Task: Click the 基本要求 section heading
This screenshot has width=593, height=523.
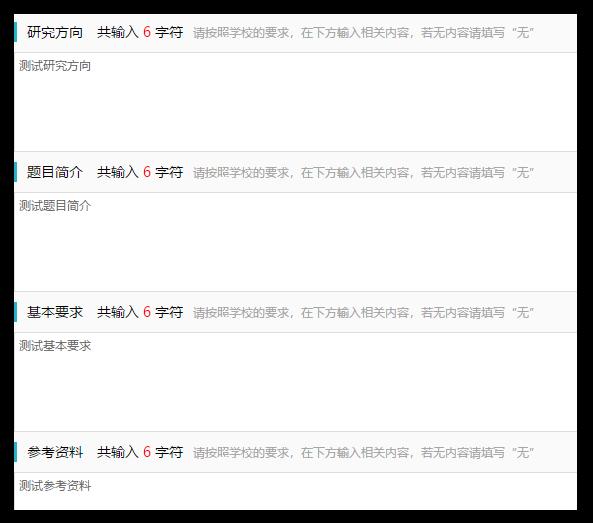Action: click(55, 312)
